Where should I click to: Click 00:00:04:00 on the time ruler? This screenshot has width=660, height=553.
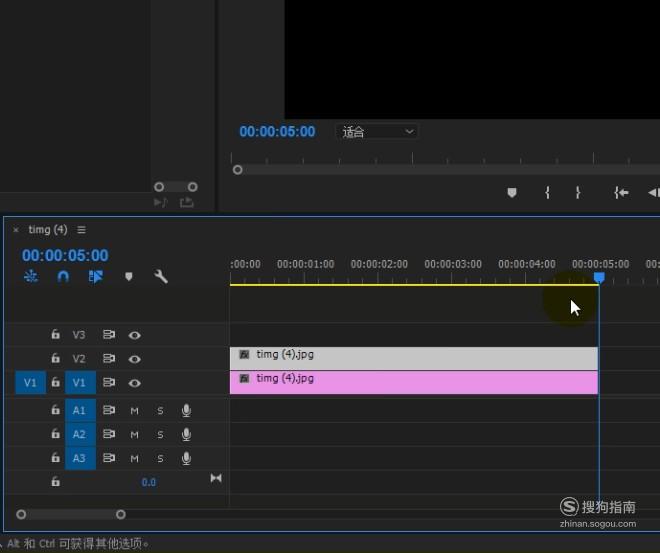pyautogui.click(x=527, y=264)
